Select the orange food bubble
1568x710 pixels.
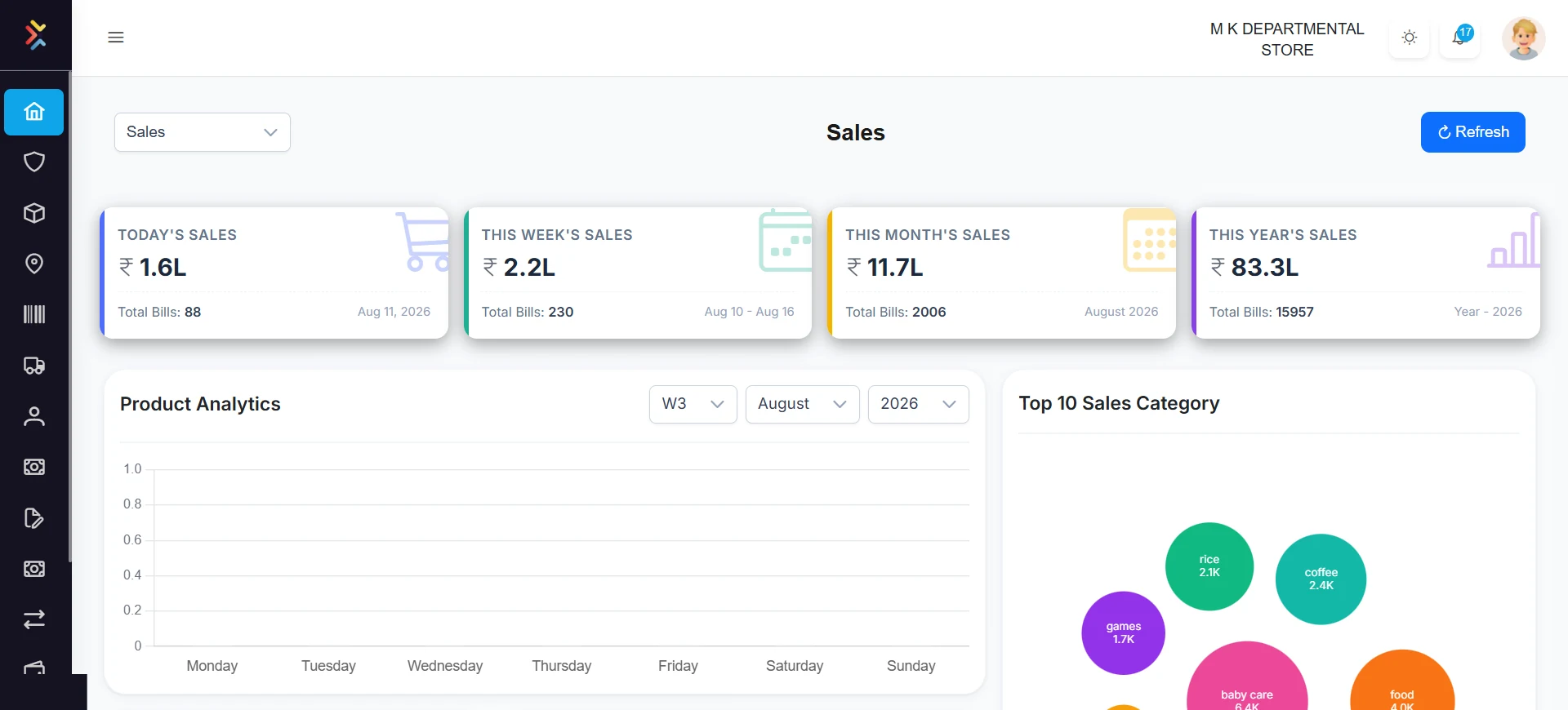[x=1402, y=681]
